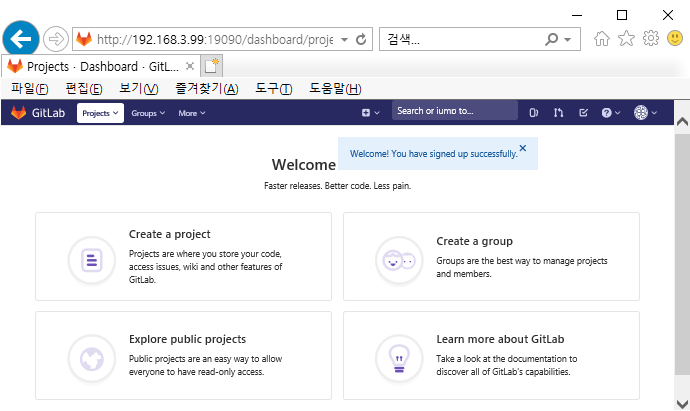Click the Create a group heading
This screenshot has height=411, width=690.
pyautogui.click(x=474, y=241)
